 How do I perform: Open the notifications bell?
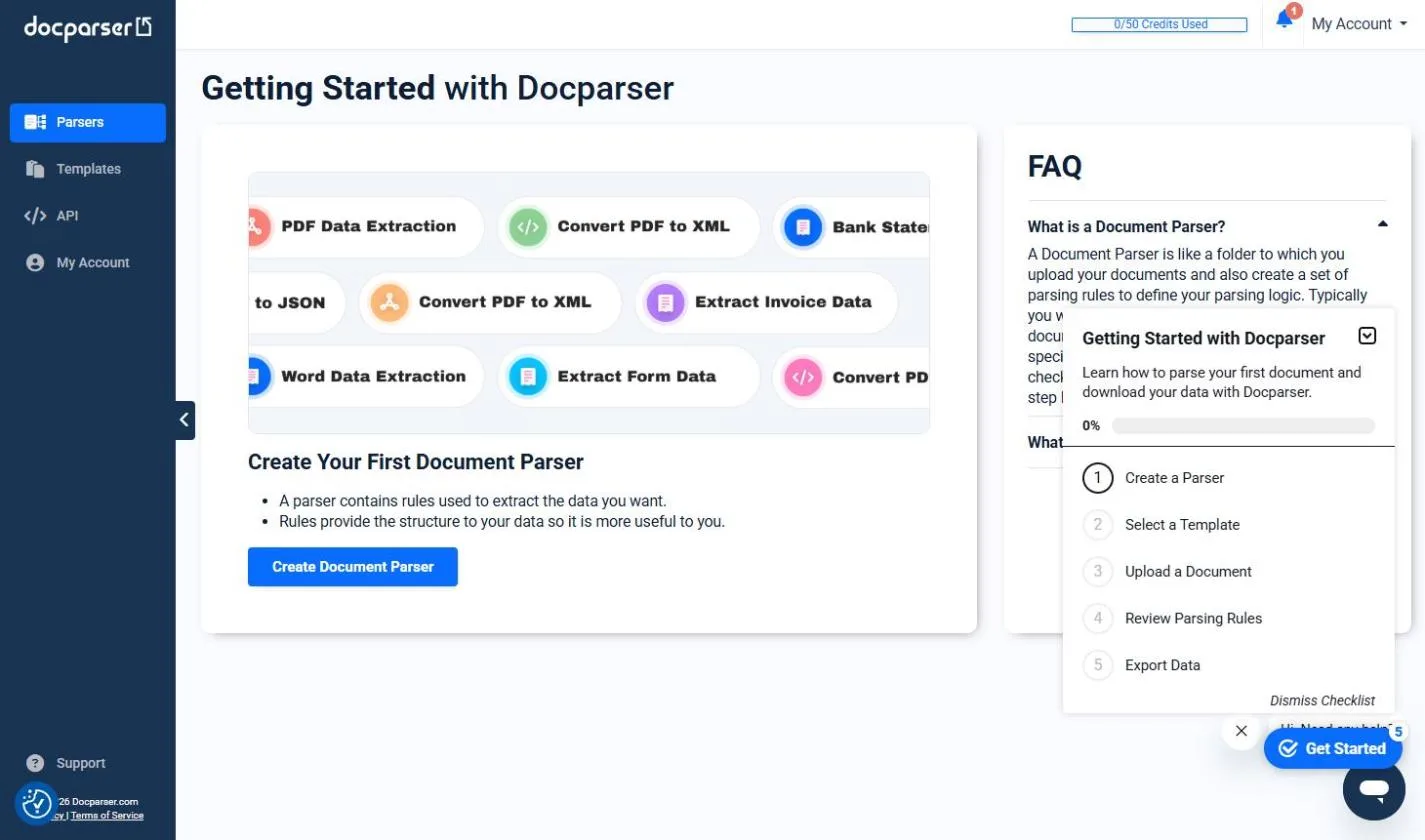[x=1285, y=19]
